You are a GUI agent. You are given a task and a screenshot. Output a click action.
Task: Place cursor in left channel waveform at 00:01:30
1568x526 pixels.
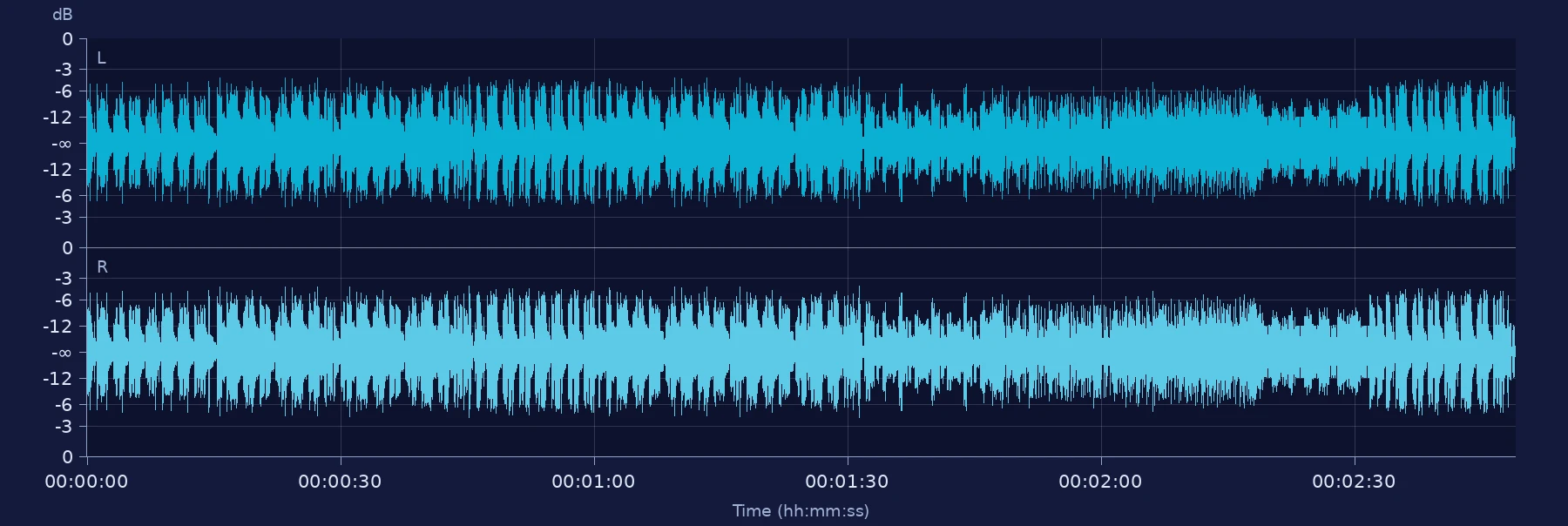coord(848,144)
